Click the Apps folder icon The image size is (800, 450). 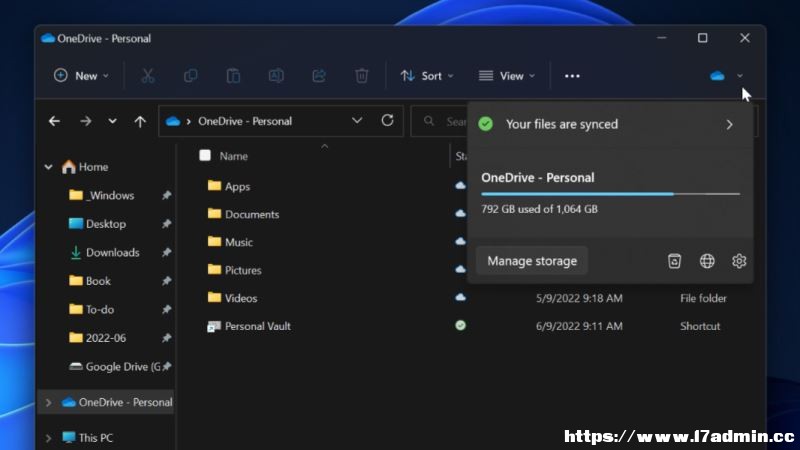pyautogui.click(x=214, y=186)
